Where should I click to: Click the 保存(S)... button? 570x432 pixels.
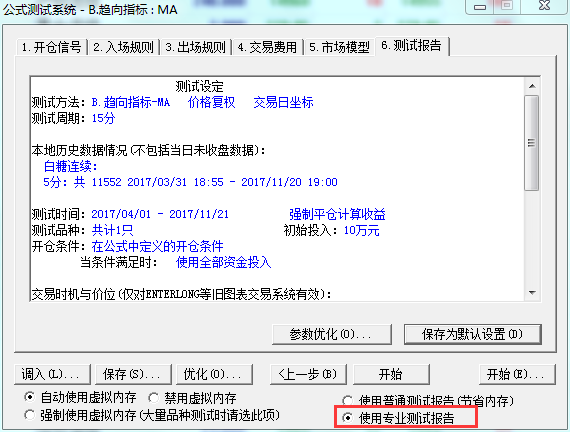tap(133, 374)
